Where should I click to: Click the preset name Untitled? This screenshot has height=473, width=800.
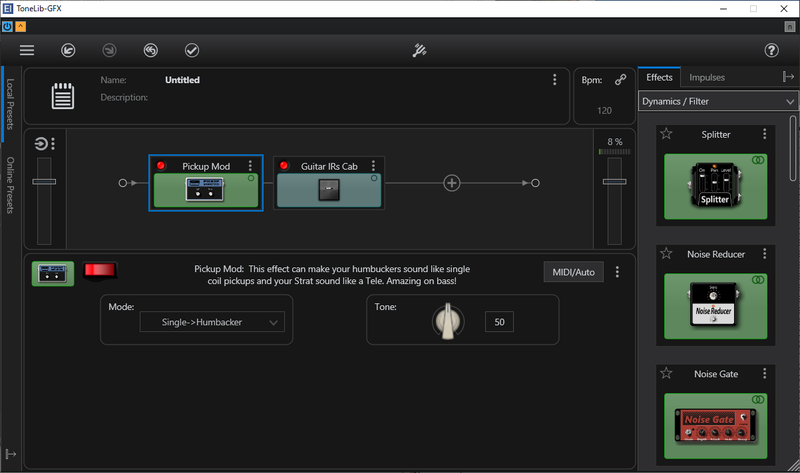182,80
